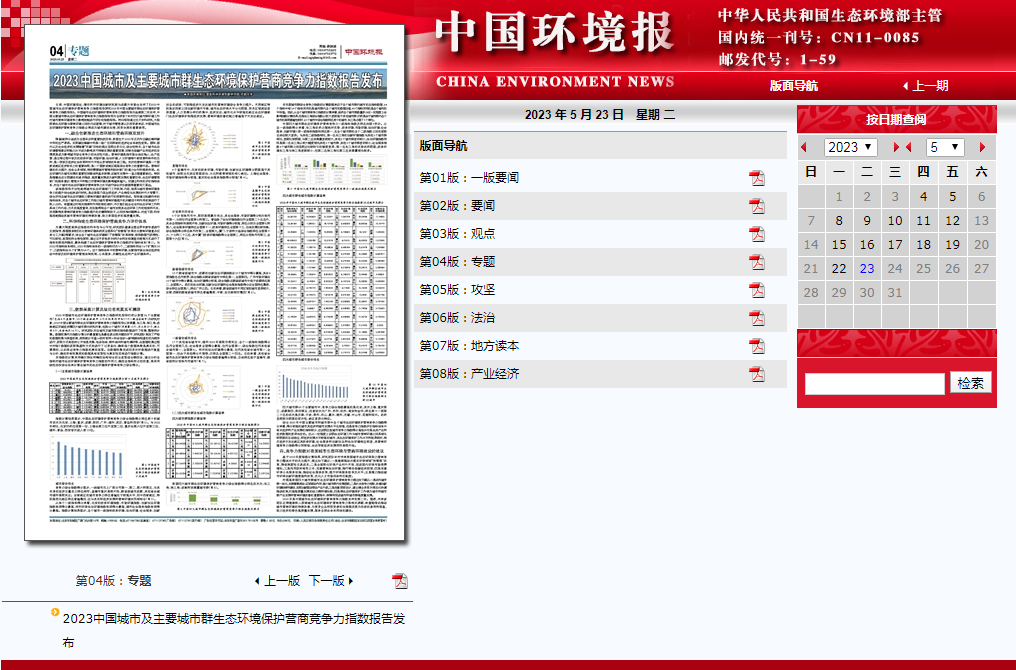
Task: Select calendar date 22
Action: coord(838,268)
